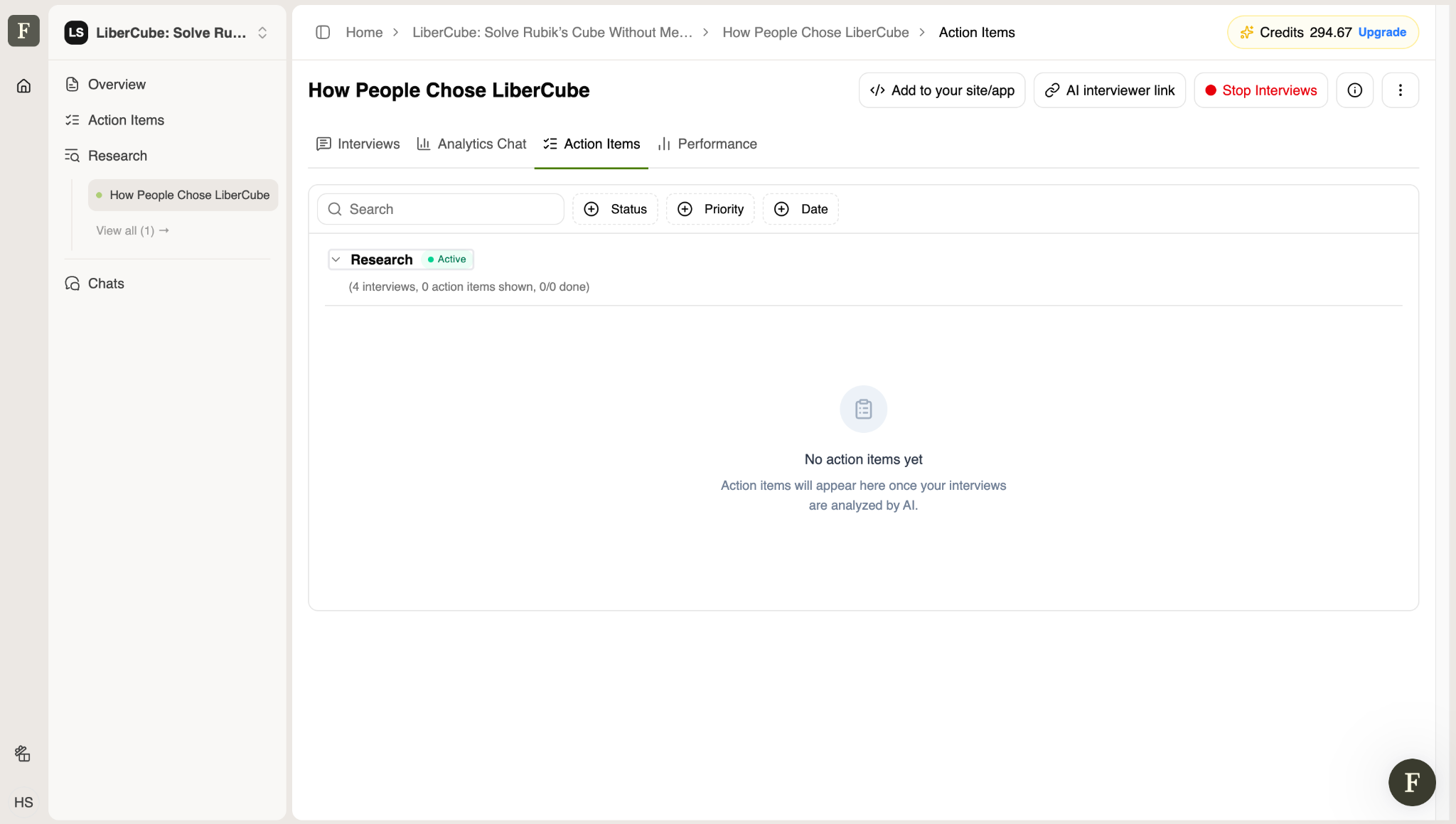The height and width of the screenshot is (824, 1456).
Task: Toggle the sidebar panel icon near breadcrumbs
Action: (x=323, y=33)
